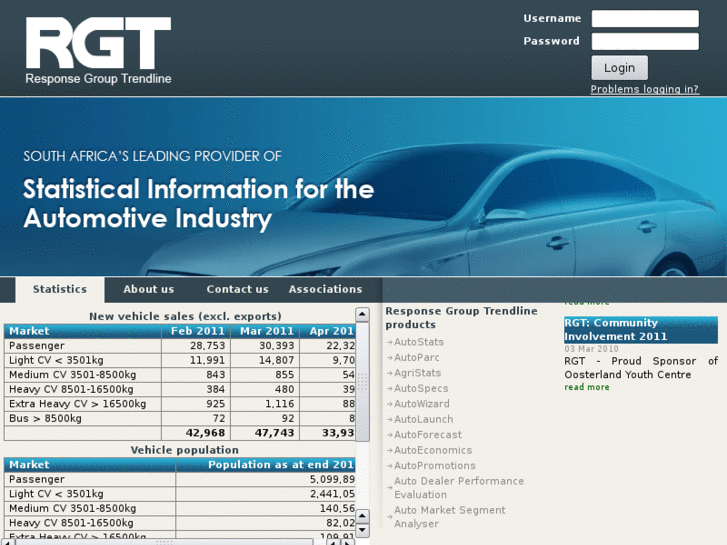
Task: Click the Feb 2011 column header
Action: (x=196, y=331)
